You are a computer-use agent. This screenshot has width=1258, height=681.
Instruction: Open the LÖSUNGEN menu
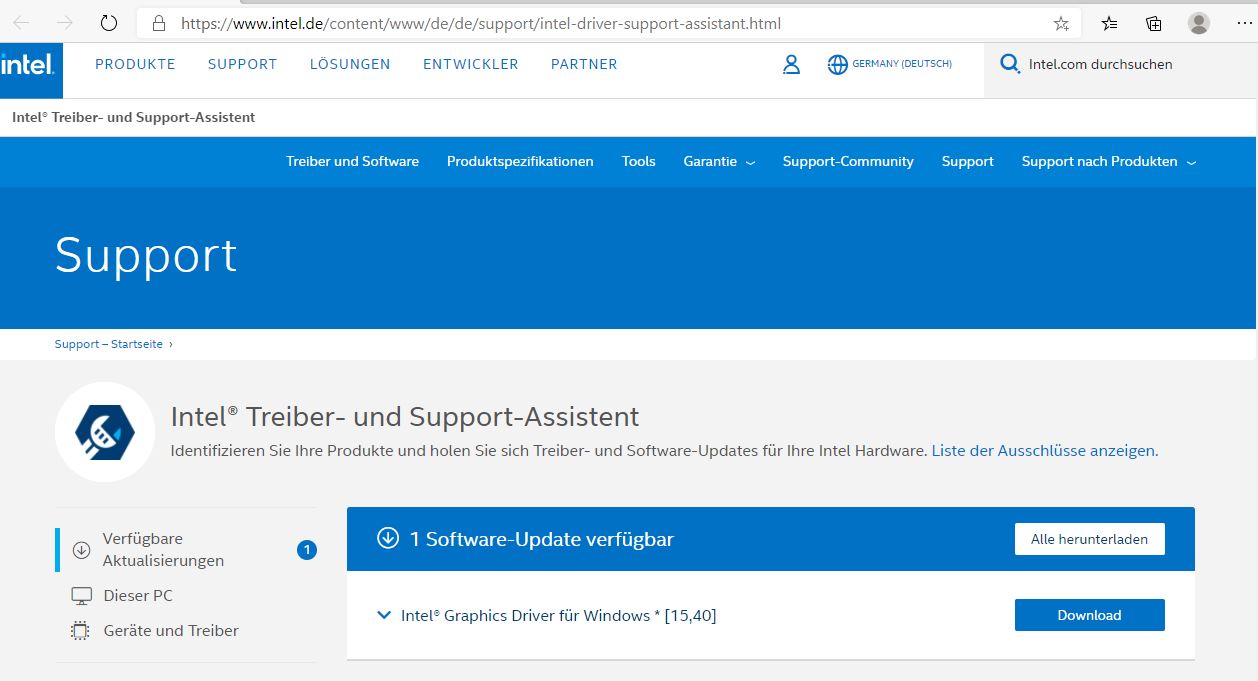coord(350,64)
